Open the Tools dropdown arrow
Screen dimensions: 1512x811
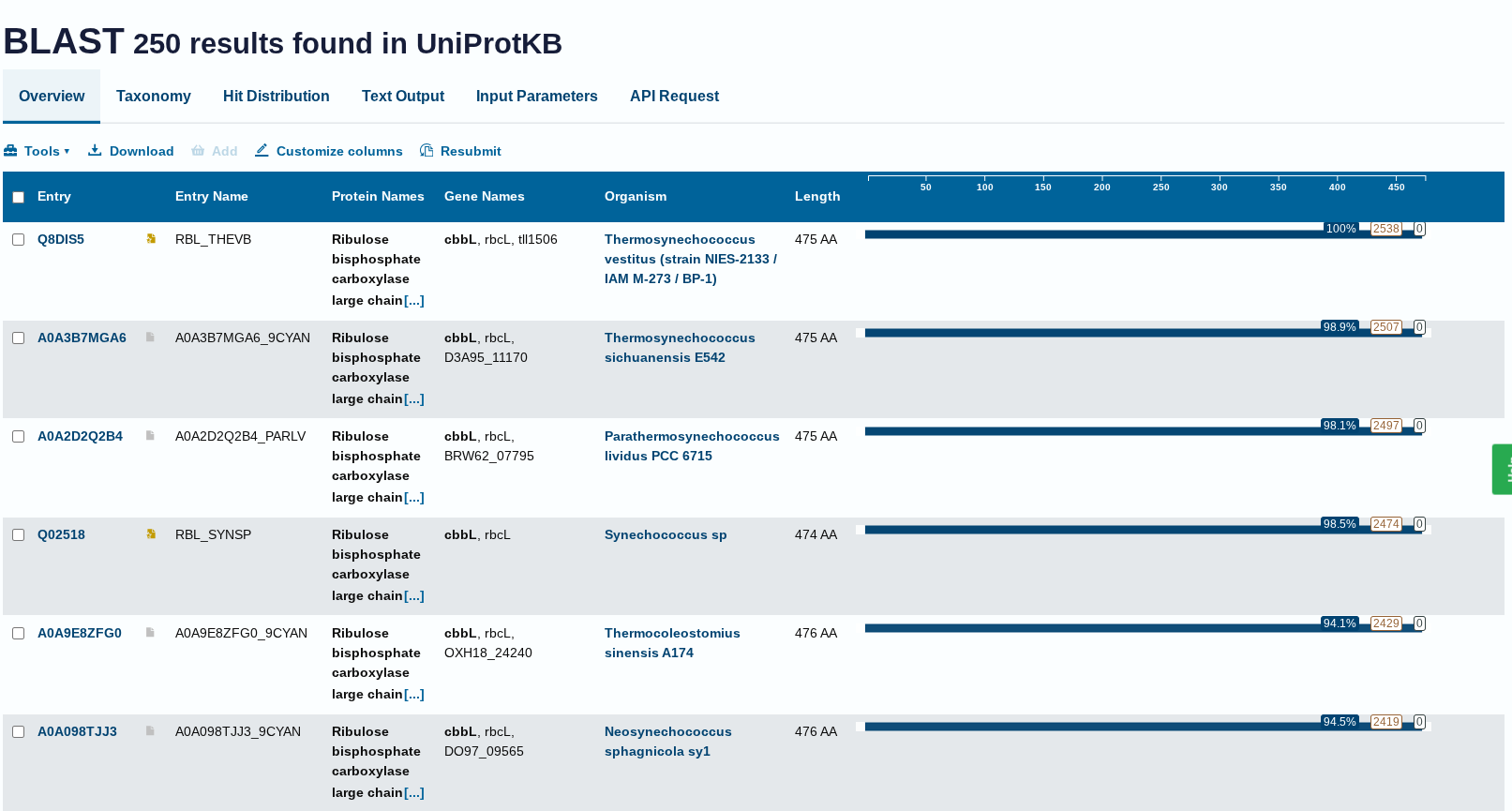pyautogui.click(x=67, y=151)
